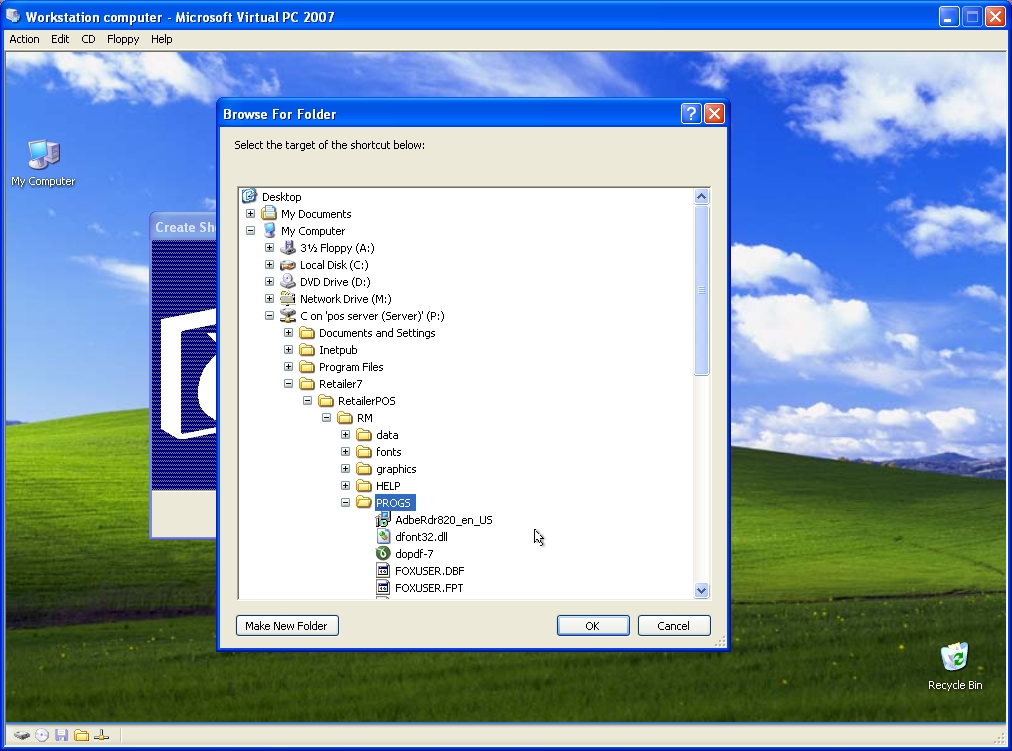Image resolution: width=1012 pixels, height=751 pixels.
Task: Collapse the My Computer node in tree
Action: pos(250,230)
